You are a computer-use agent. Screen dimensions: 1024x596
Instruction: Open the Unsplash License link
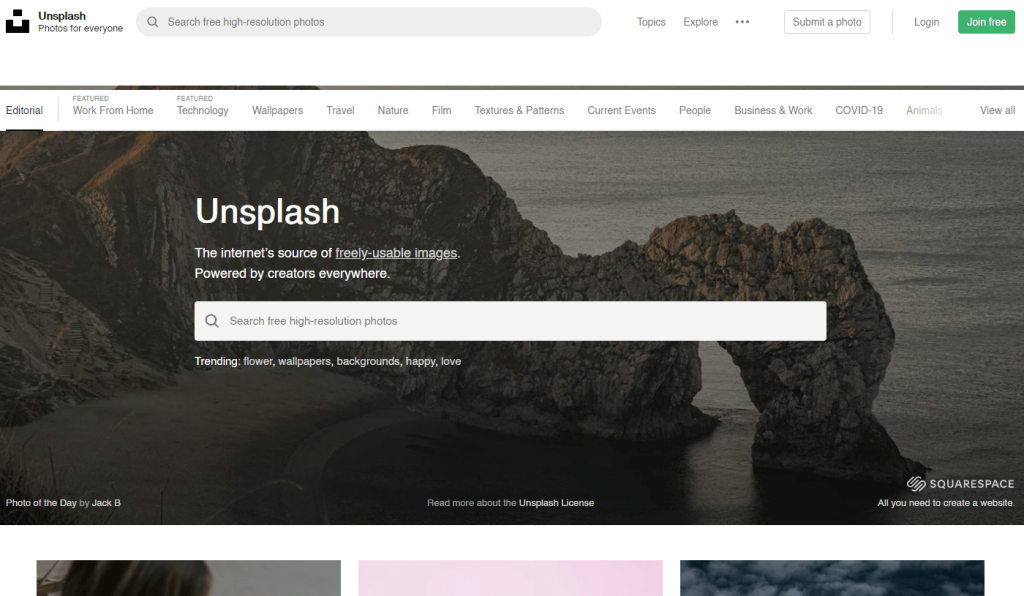tap(556, 503)
